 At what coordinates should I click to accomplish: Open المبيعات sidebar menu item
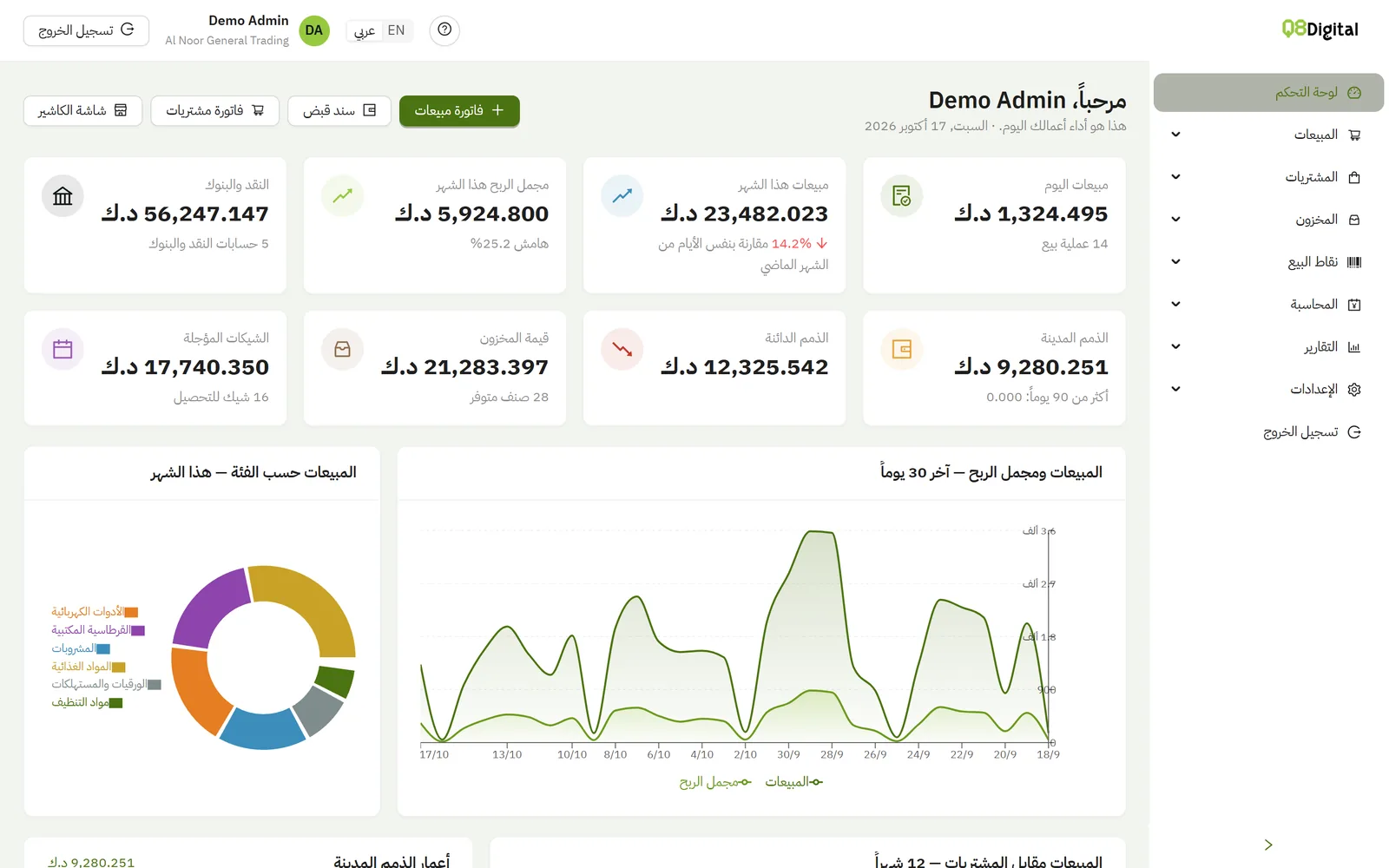pos(1268,135)
